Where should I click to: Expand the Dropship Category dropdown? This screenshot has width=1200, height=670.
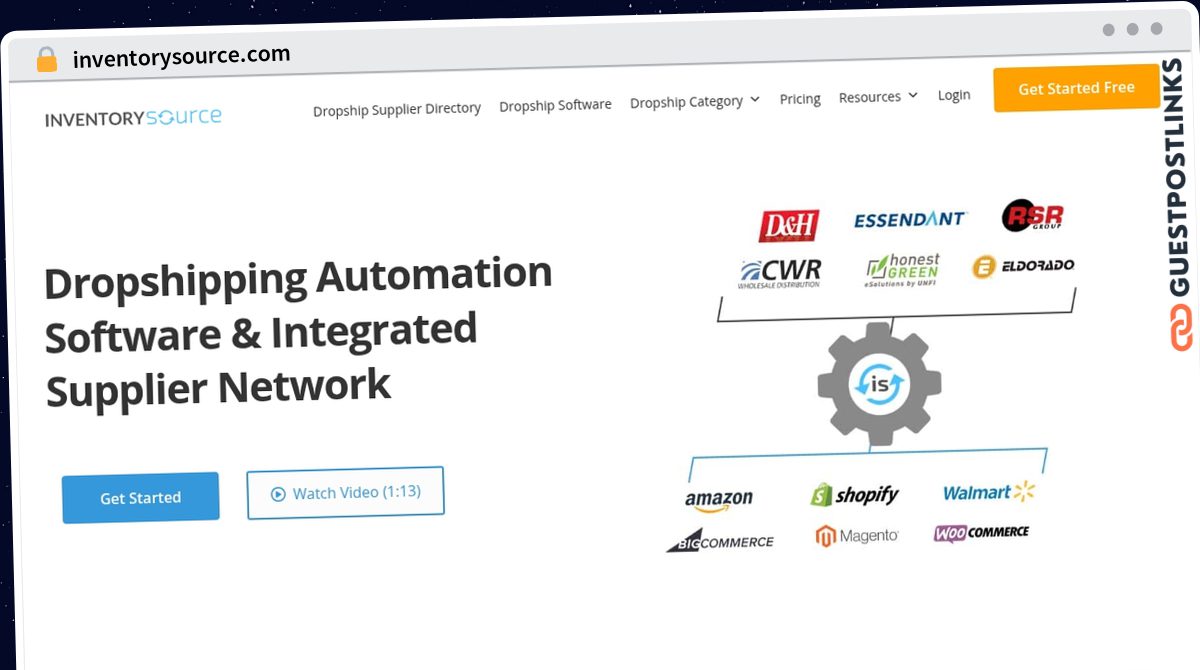pyautogui.click(x=695, y=102)
